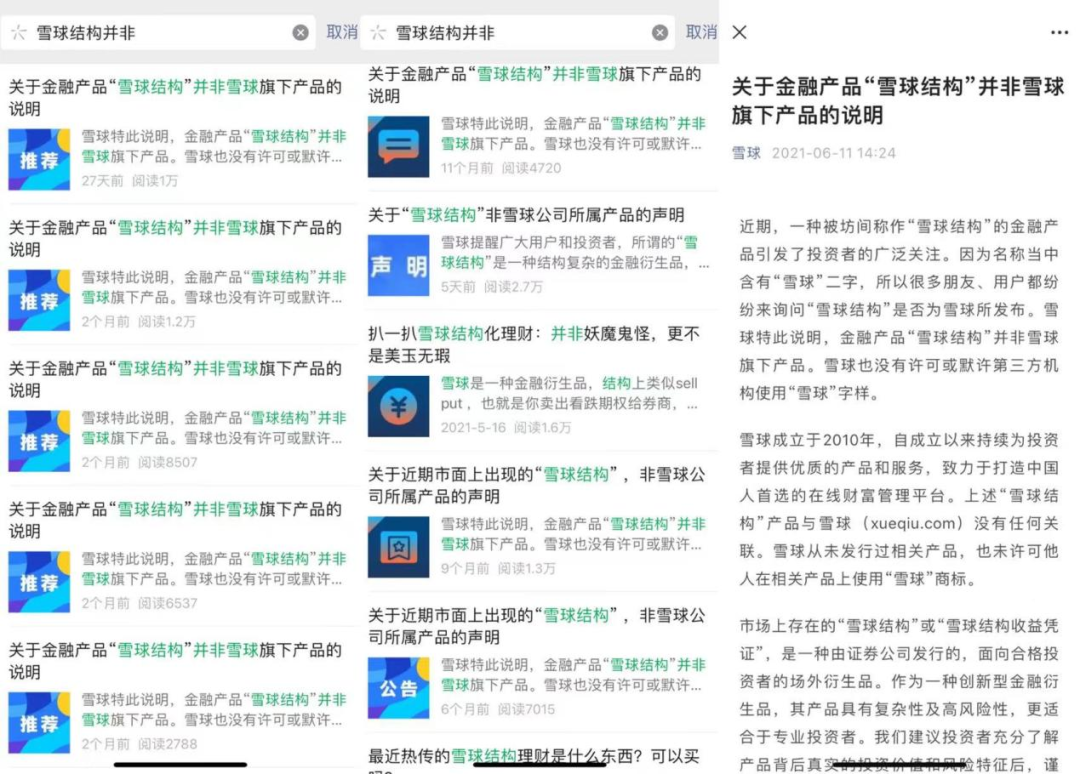Click the 2021-5-16 date in the middle results
The width and height of the screenshot is (1080, 774).
tap(473, 428)
